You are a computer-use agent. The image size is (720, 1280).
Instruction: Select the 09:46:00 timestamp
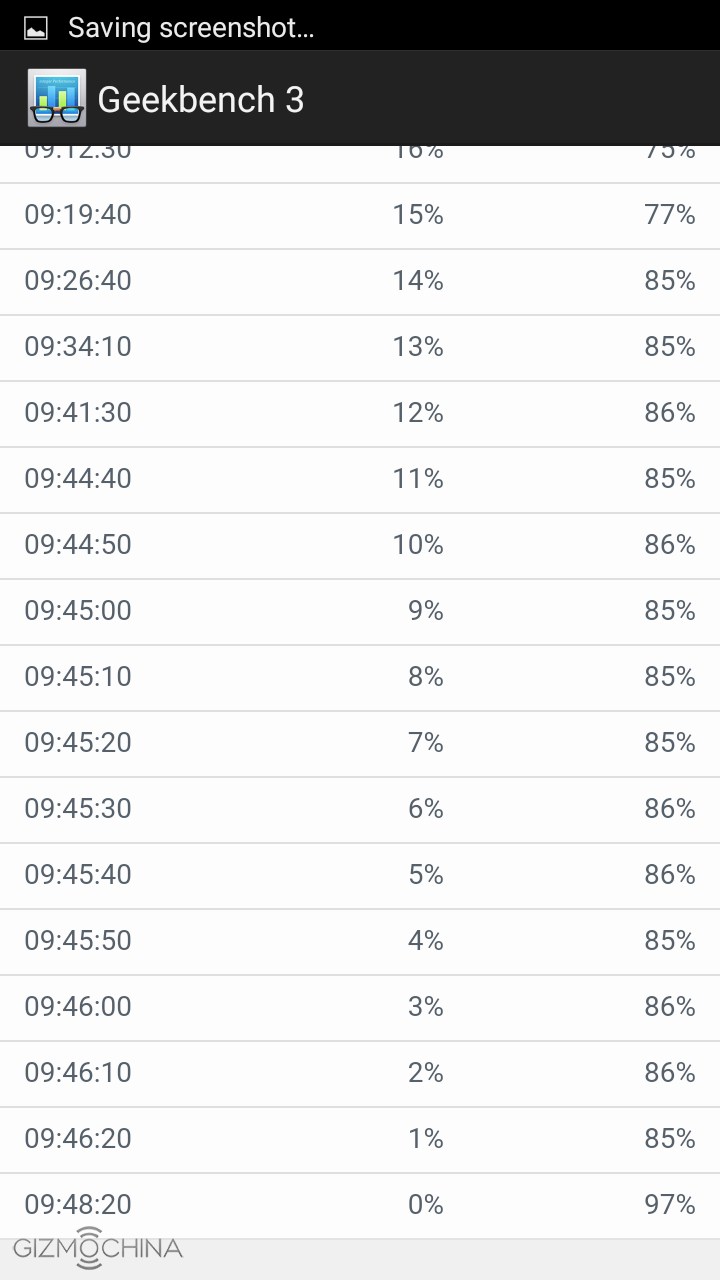pyautogui.click(x=78, y=1007)
